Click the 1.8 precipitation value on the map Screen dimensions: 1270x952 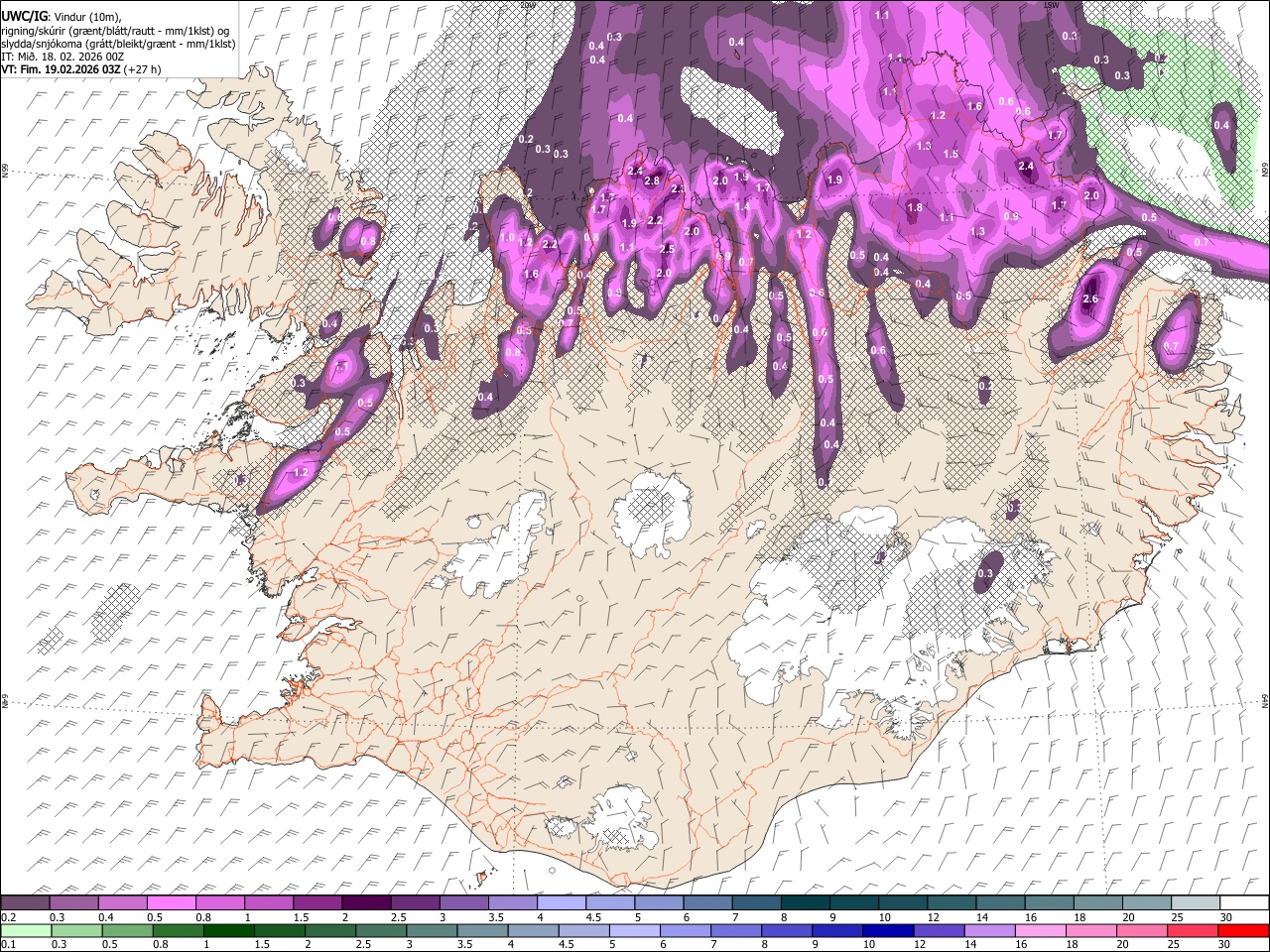point(915,208)
